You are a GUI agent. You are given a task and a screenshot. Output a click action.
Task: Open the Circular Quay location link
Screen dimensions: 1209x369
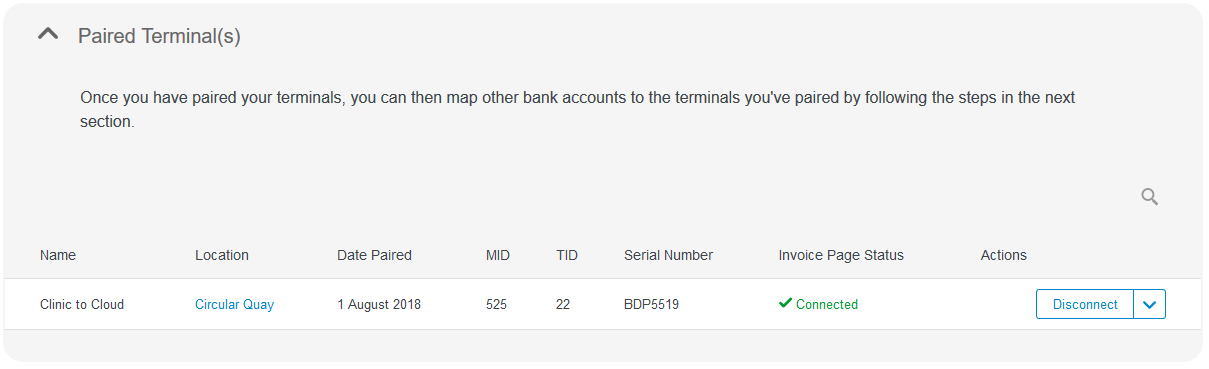[234, 305]
